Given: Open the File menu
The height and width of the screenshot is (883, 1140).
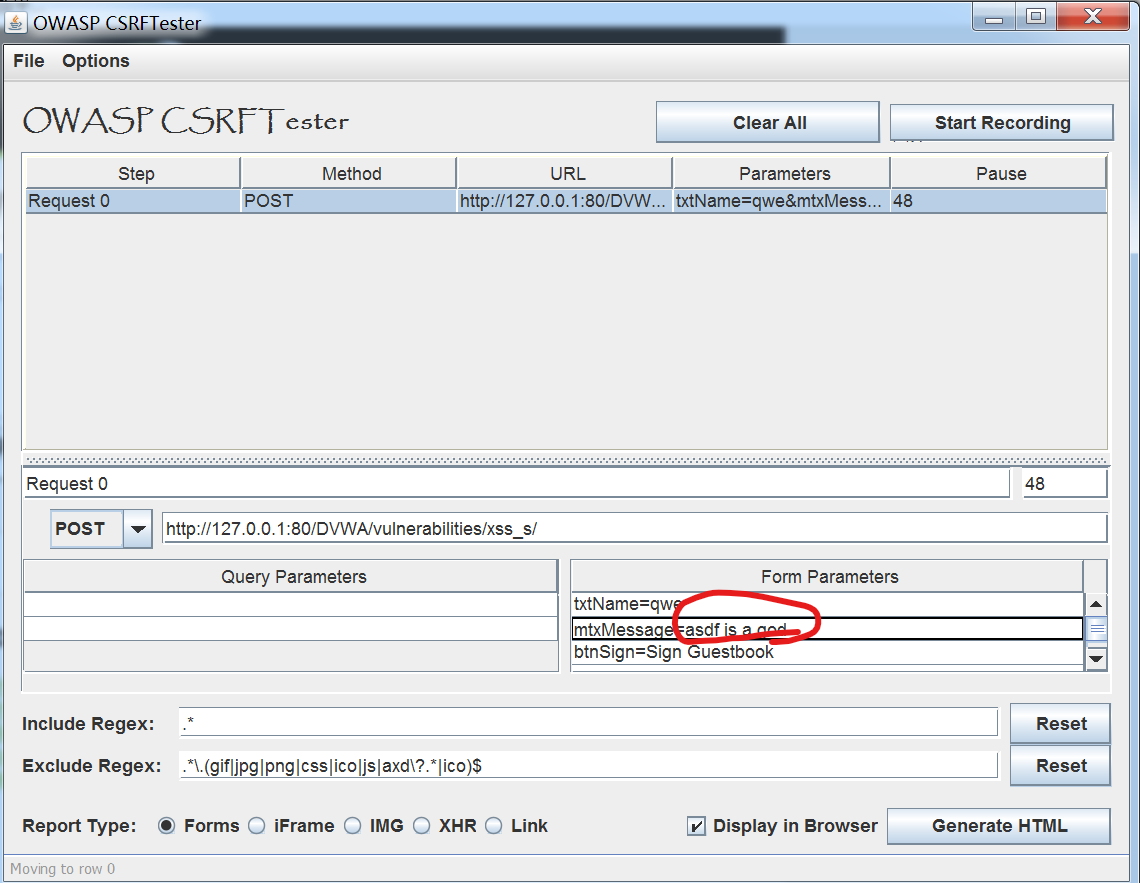Looking at the screenshot, I should click(29, 61).
